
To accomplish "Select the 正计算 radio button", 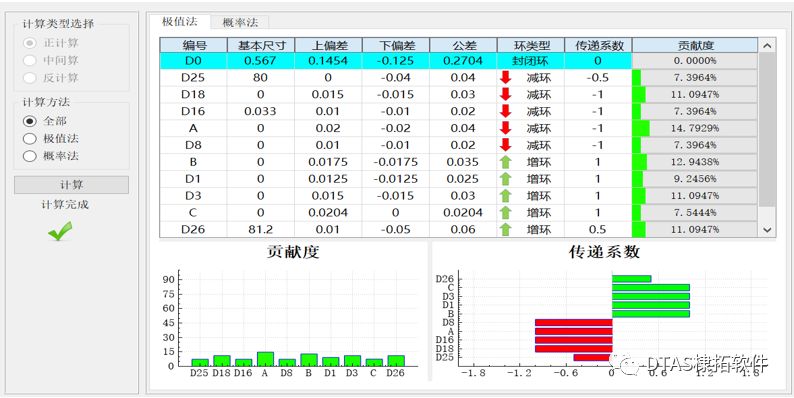I will point(30,43).
